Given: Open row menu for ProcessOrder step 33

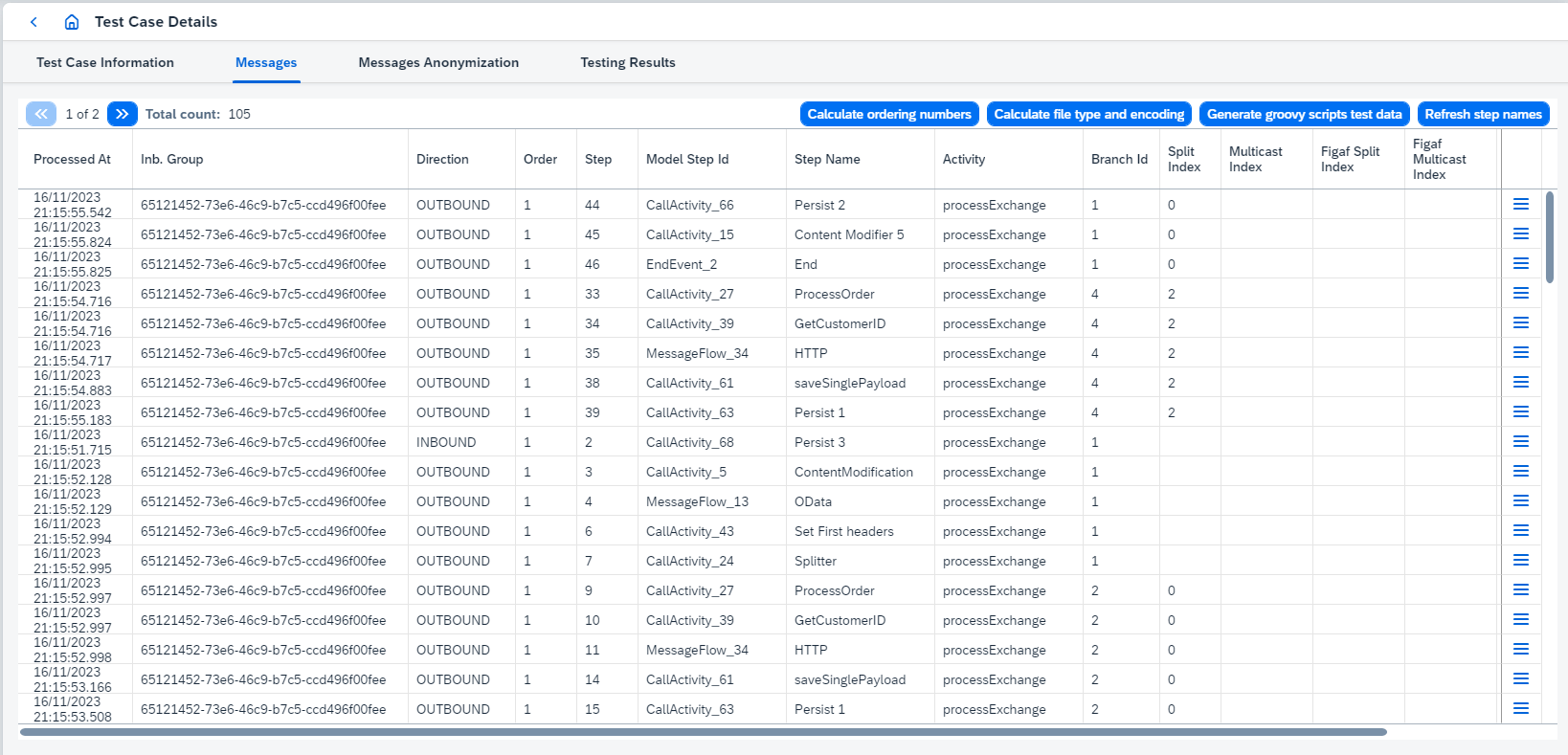Looking at the screenshot, I should click(x=1521, y=294).
